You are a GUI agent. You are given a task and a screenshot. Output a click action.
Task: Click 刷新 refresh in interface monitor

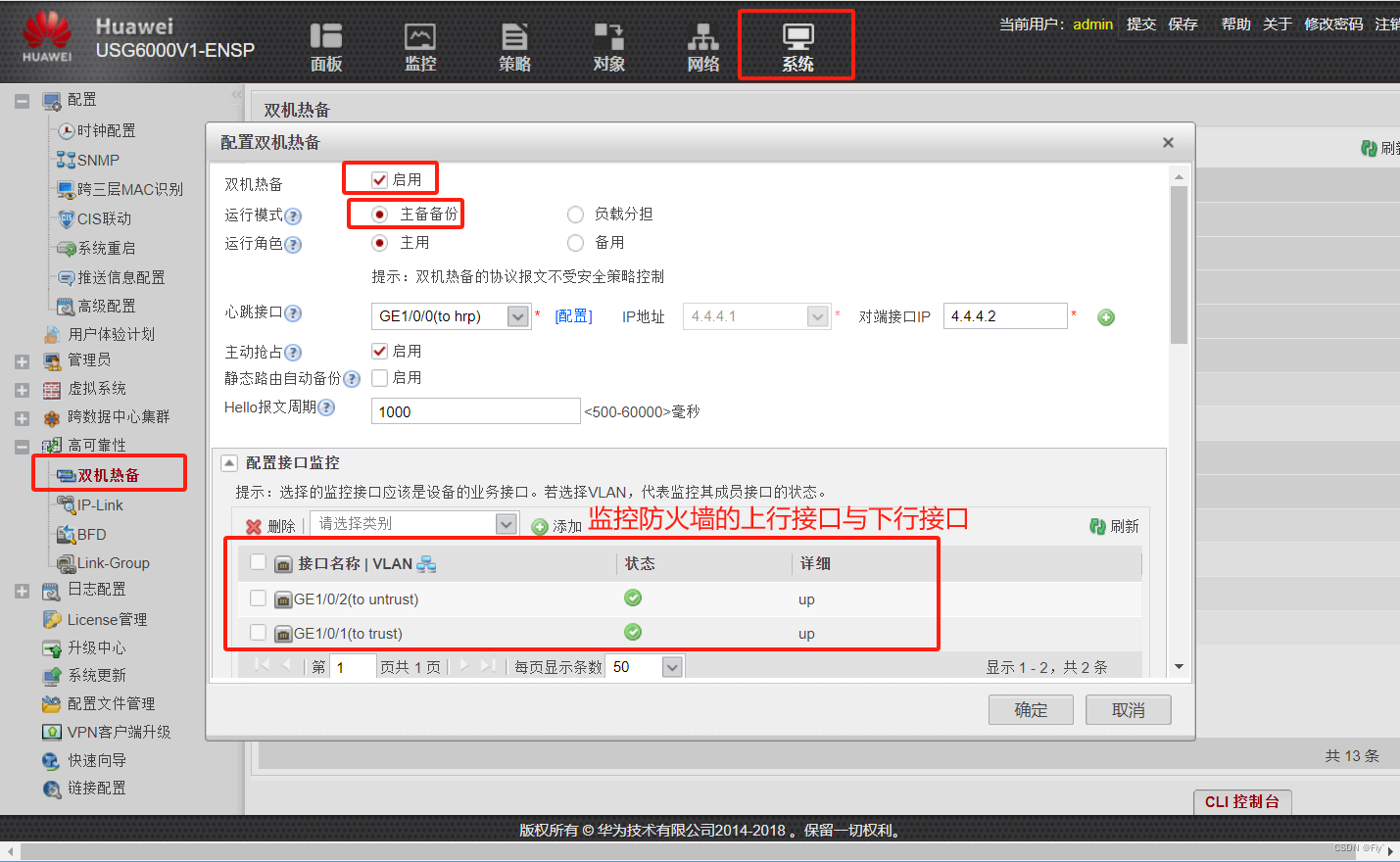click(1114, 526)
